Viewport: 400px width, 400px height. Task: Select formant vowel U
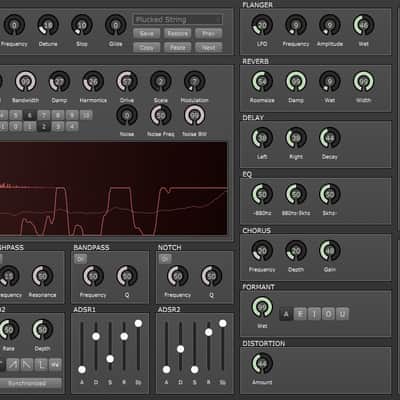coord(342,314)
